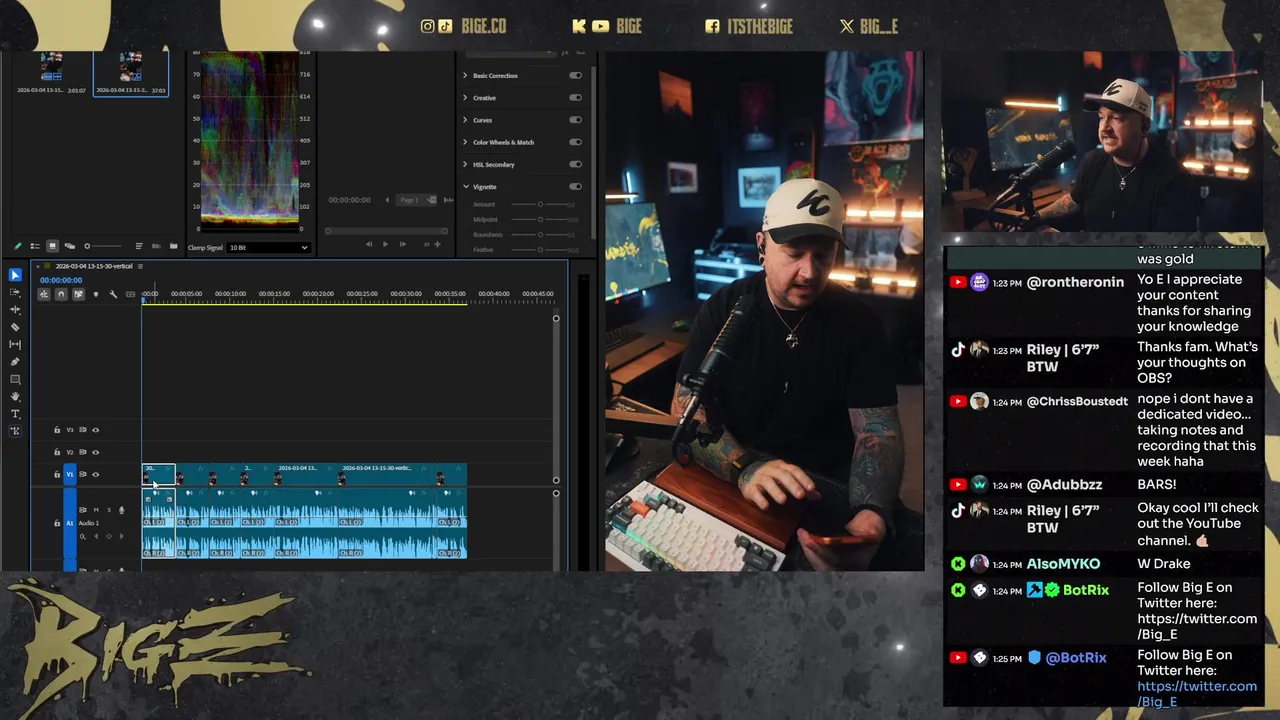Toggle V2 track output eye

pyautogui.click(x=96, y=452)
